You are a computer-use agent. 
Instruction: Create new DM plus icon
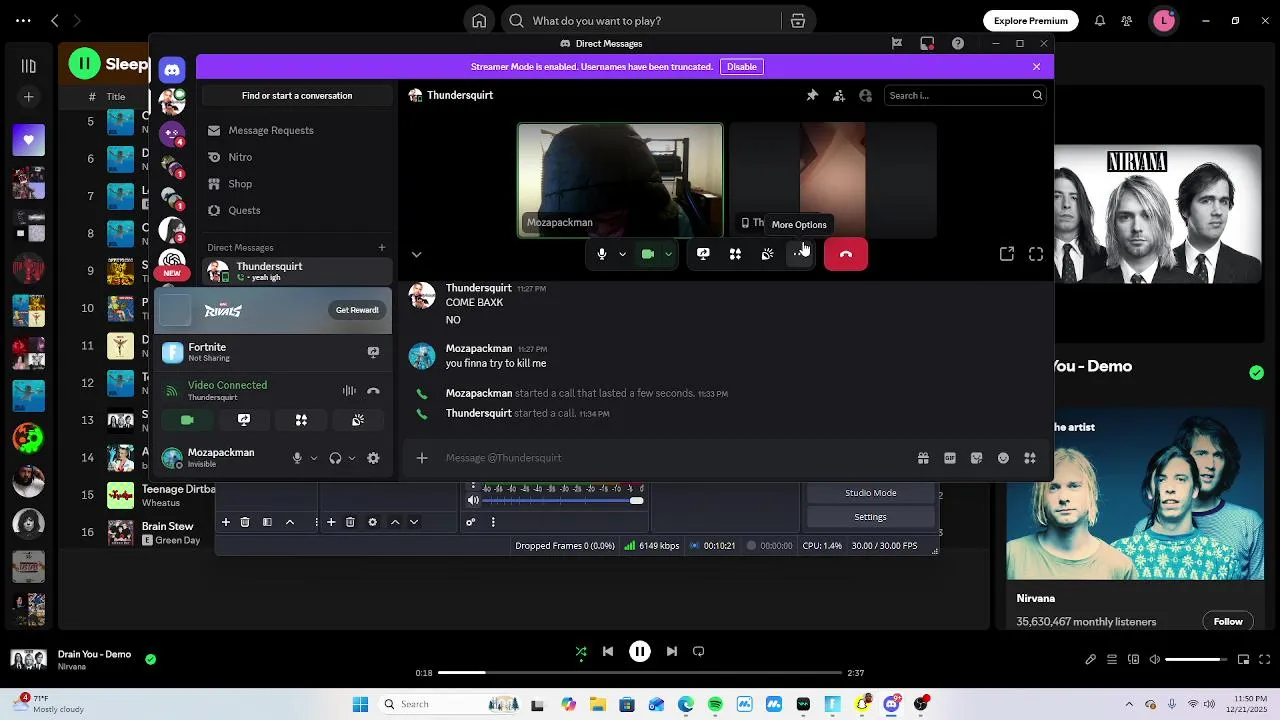click(381, 247)
